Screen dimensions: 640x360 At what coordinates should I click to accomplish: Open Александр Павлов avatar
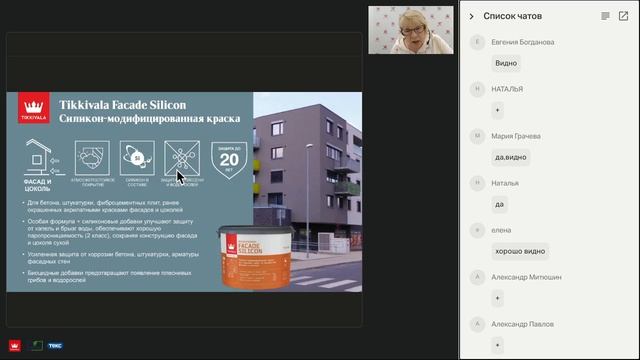click(477, 324)
